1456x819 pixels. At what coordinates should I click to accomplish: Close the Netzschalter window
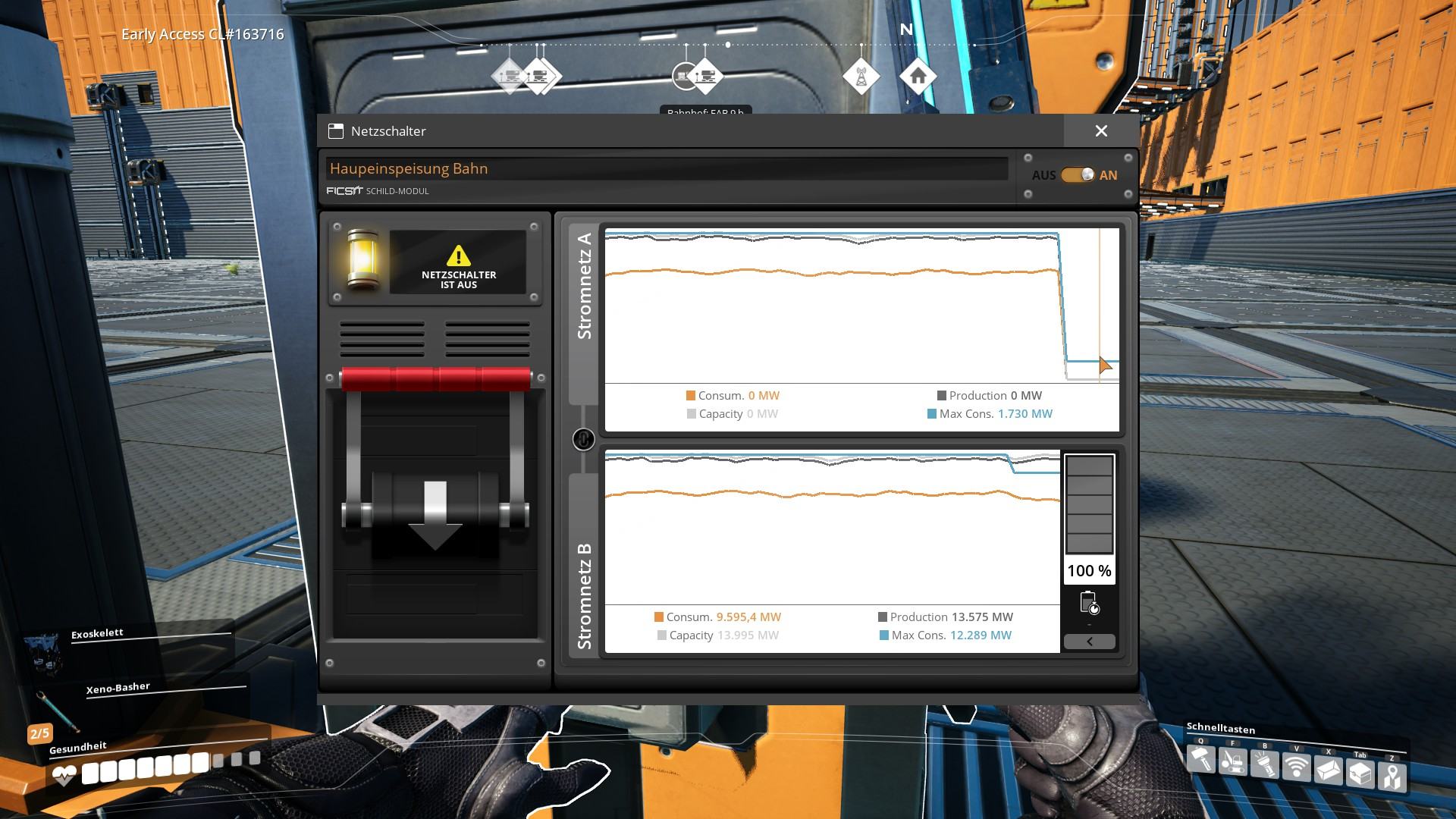click(x=1101, y=131)
